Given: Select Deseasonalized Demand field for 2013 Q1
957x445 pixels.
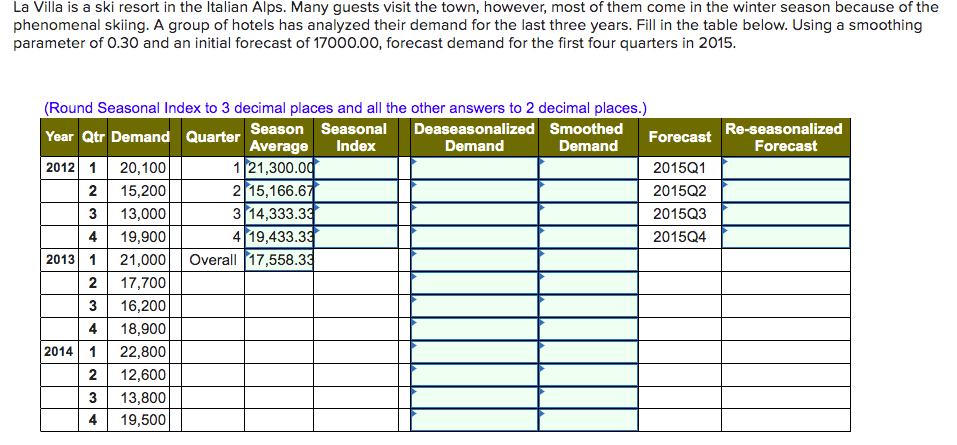Looking at the screenshot, I should click(474, 260).
